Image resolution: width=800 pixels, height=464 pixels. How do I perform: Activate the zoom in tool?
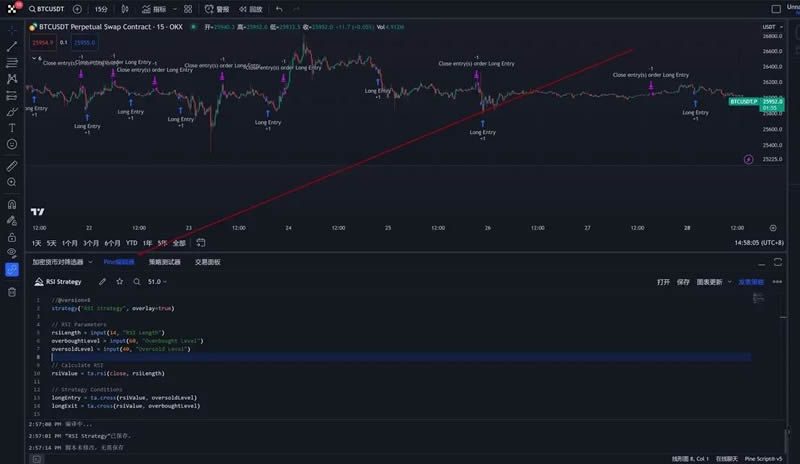click(12, 182)
